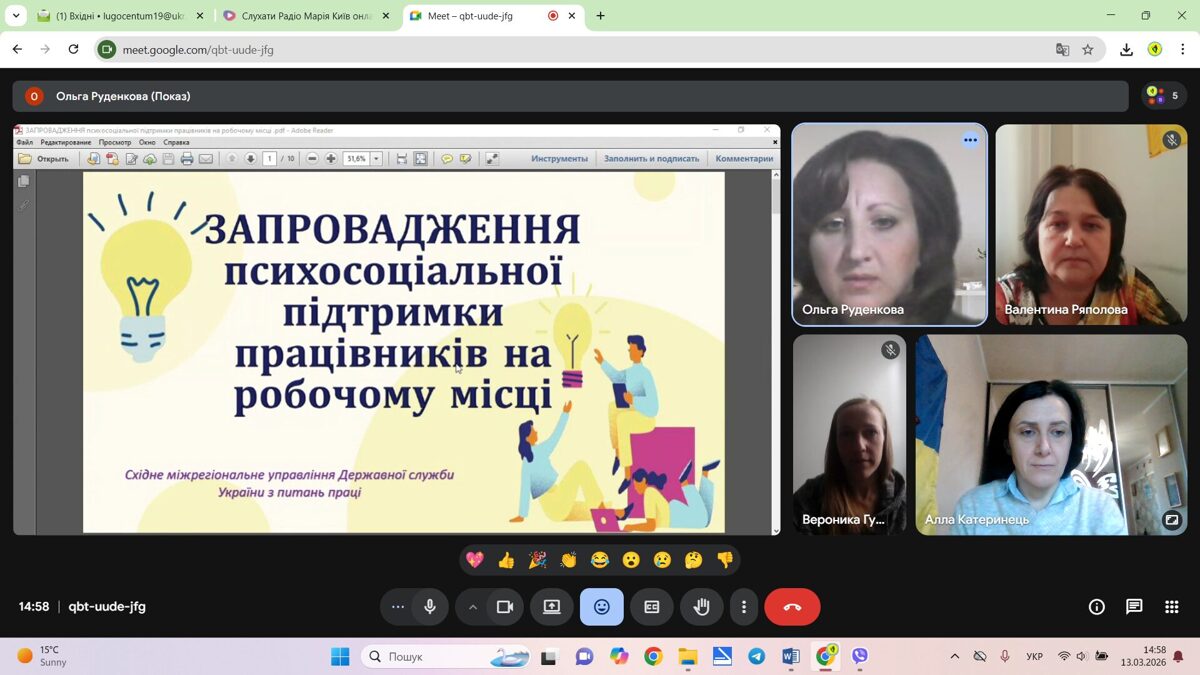The width and height of the screenshot is (1200, 675).
Task: Turn off the camera in Meet
Action: click(505, 607)
